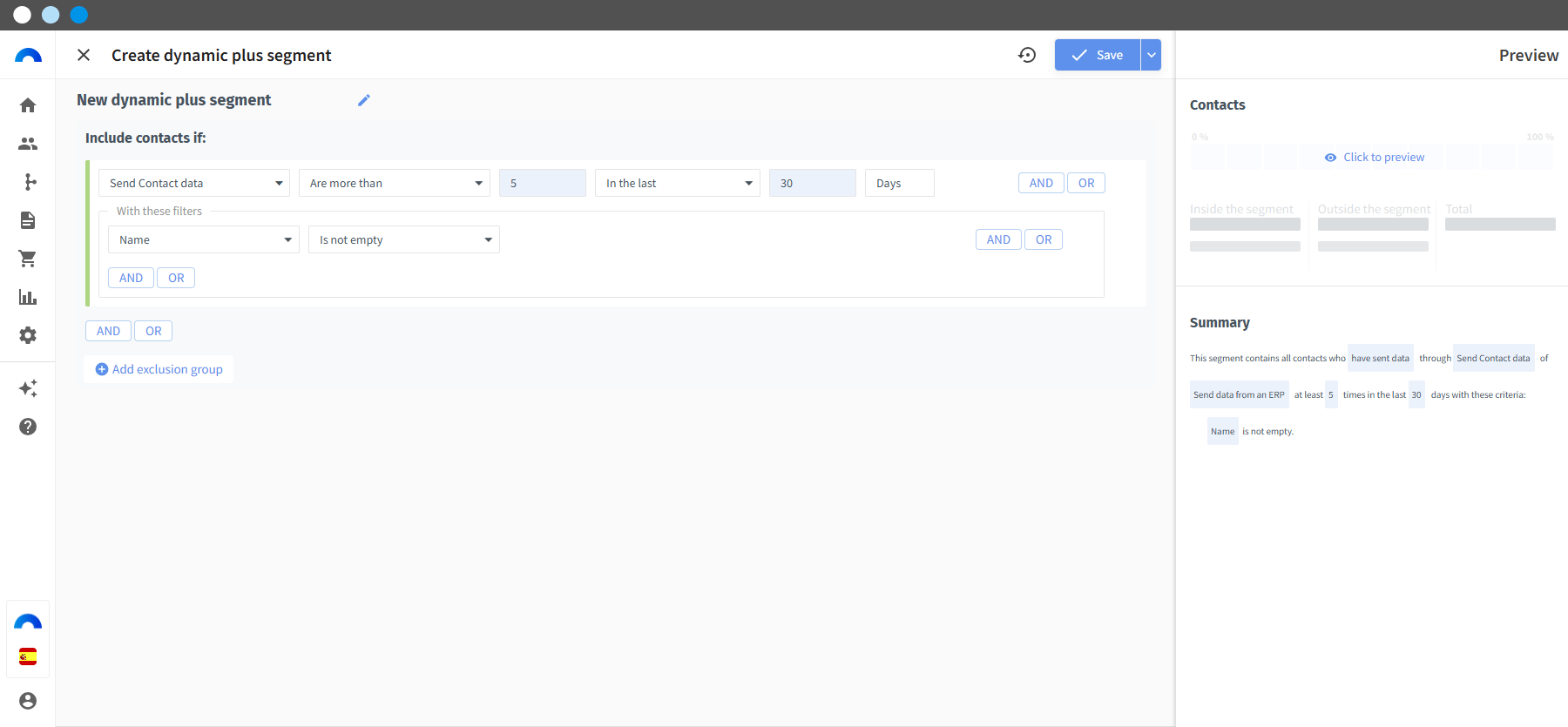1568x727 pixels.
Task: Expand the Save options arrow
Action: pyautogui.click(x=1152, y=55)
